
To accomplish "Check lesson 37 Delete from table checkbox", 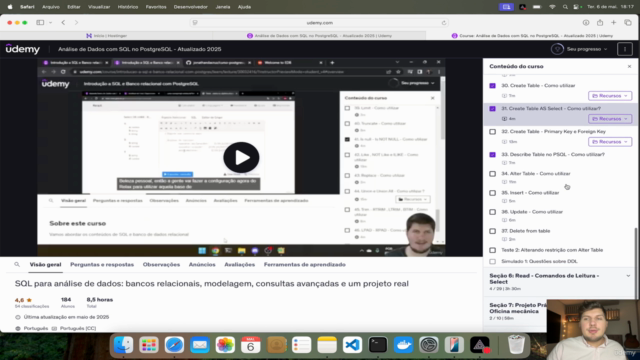I will click(492, 231).
